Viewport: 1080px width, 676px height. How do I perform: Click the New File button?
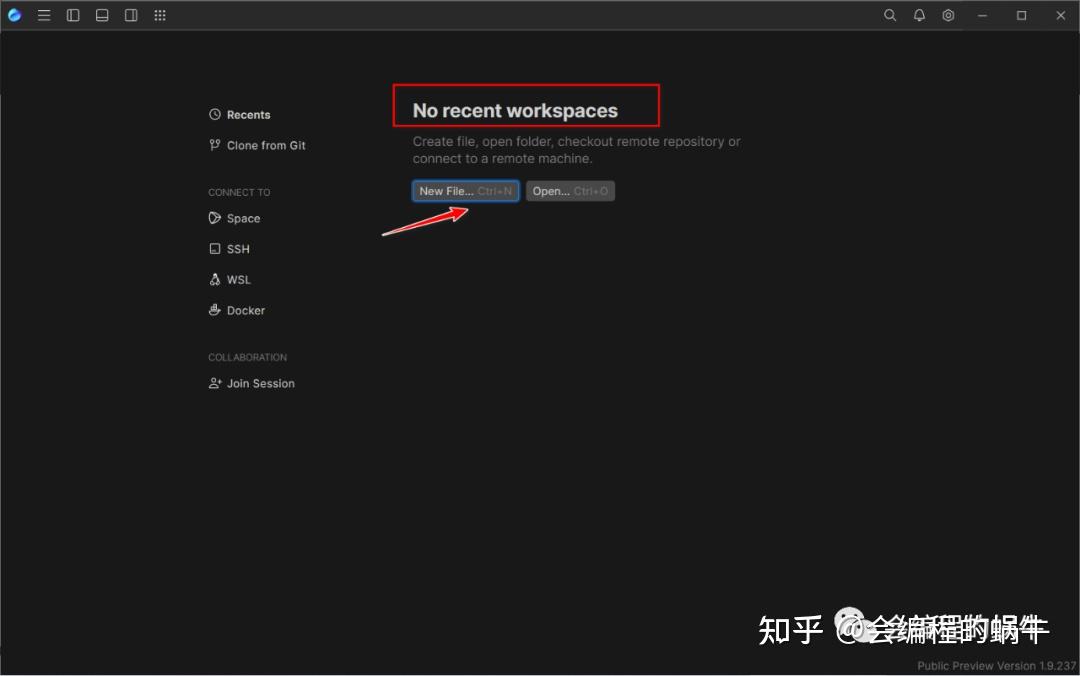click(x=466, y=191)
